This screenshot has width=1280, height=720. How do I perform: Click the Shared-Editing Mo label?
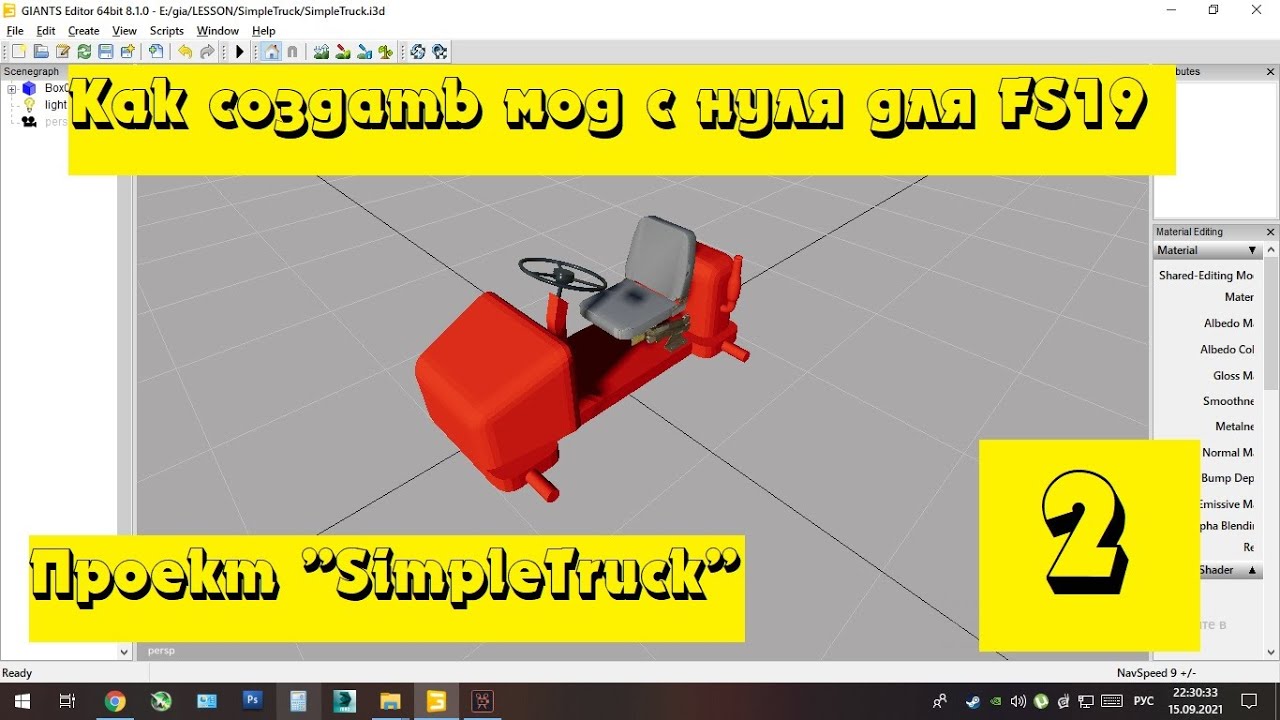click(1206, 275)
